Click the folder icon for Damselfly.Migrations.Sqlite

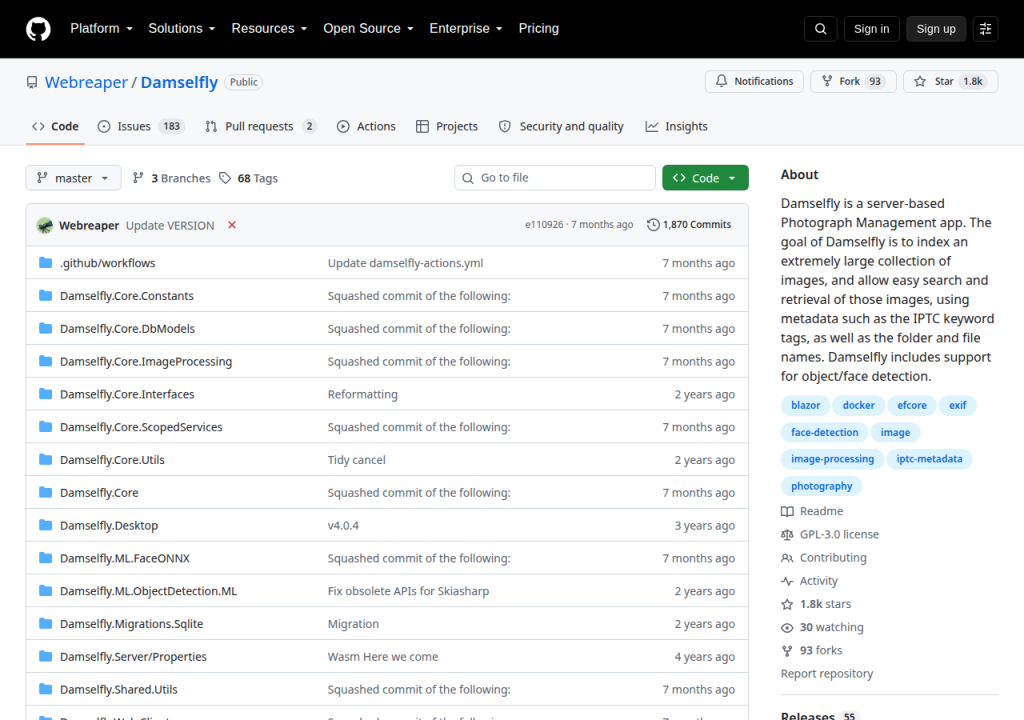[45, 624]
